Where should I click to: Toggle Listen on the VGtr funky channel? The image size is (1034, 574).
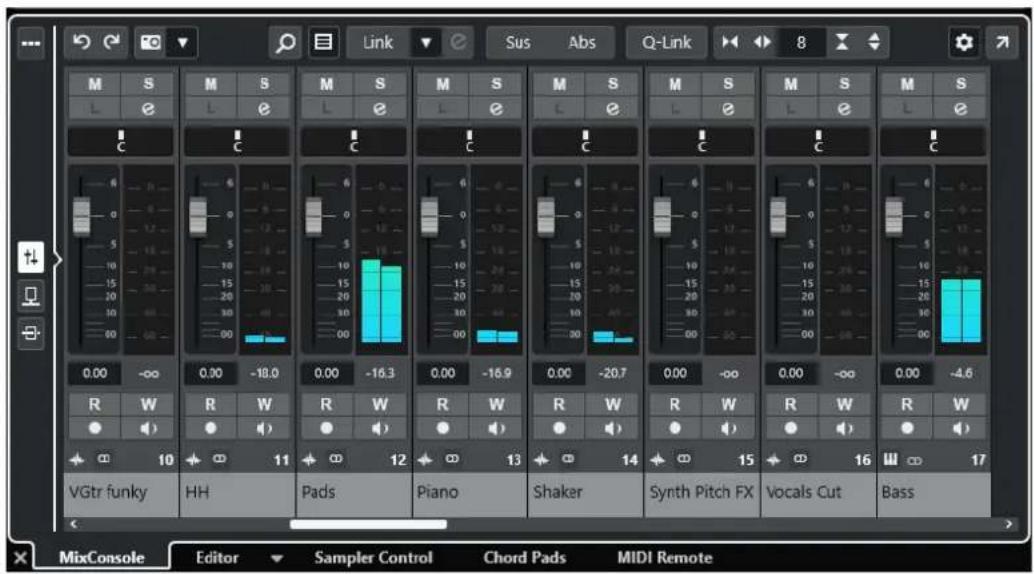pos(95,108)
